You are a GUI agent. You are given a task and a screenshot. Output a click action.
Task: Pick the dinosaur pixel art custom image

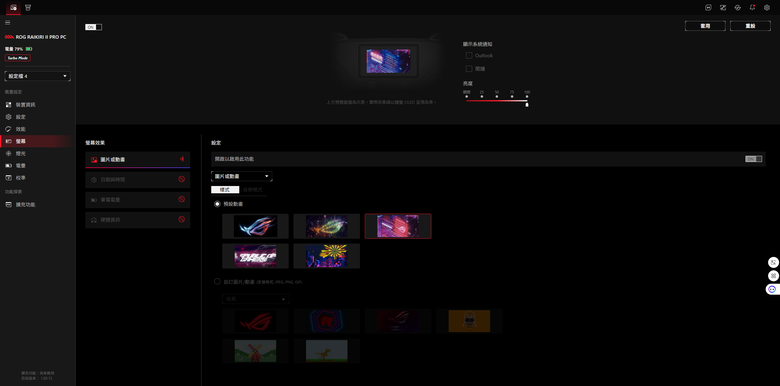pyautogui.click(x=327, y=351)
